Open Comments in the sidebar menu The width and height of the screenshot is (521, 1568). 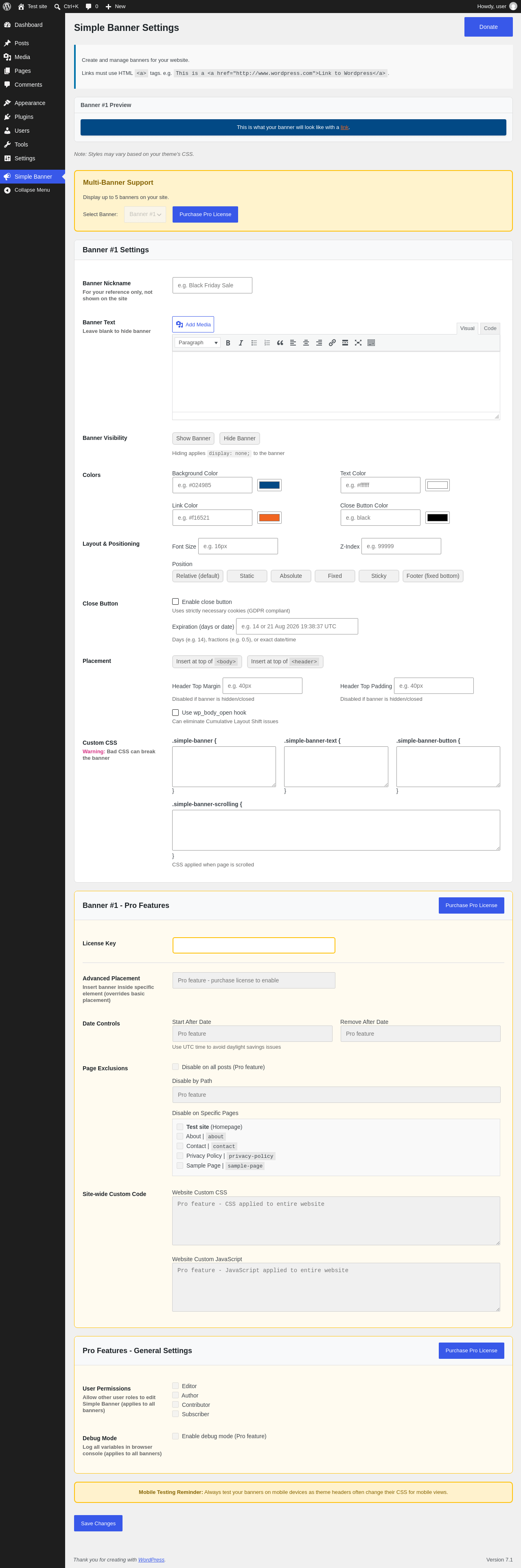pyautogui.click(x=32, y=85)
